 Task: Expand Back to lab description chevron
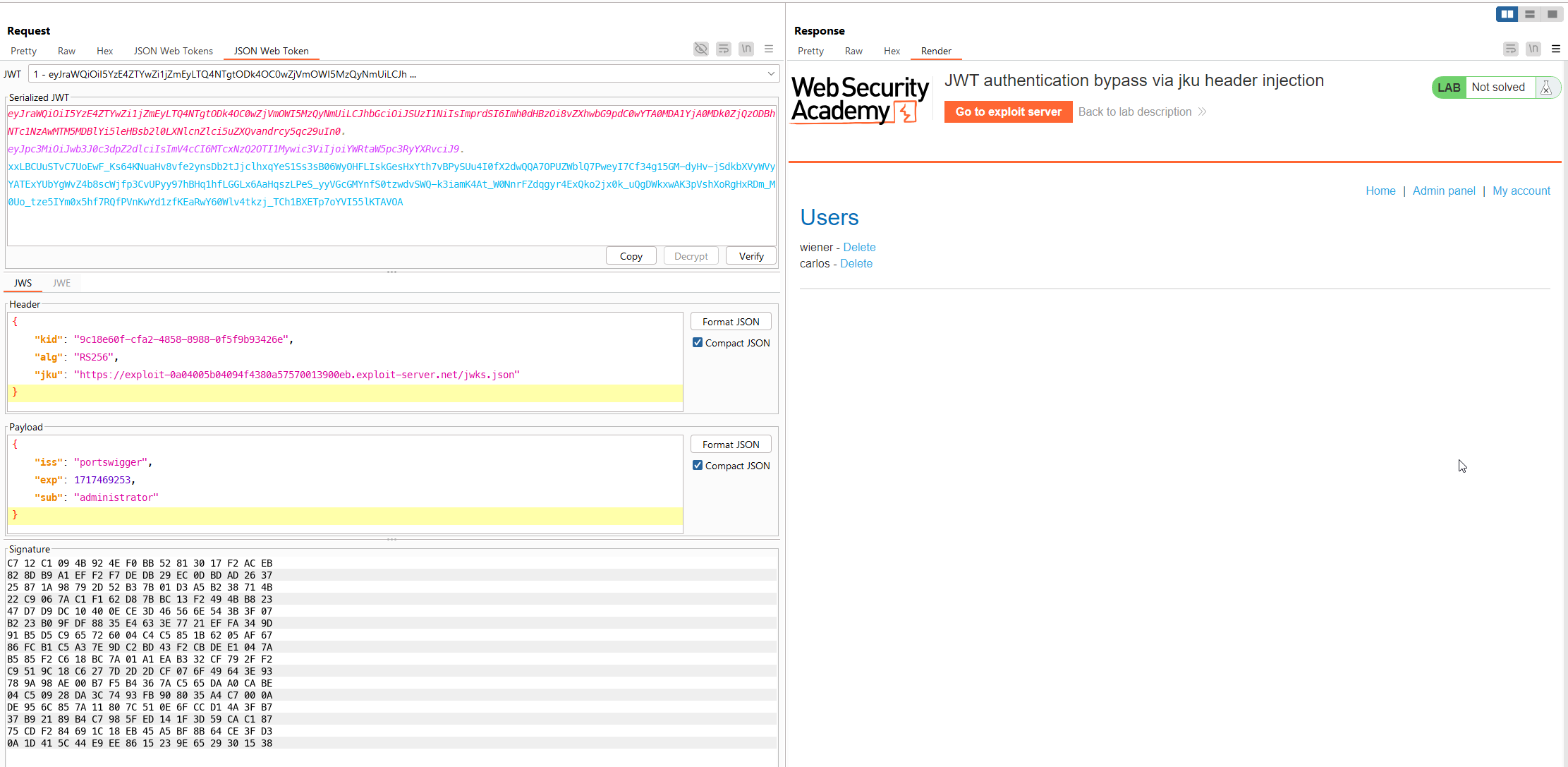pyautogui.click(x=1202, y=112)
